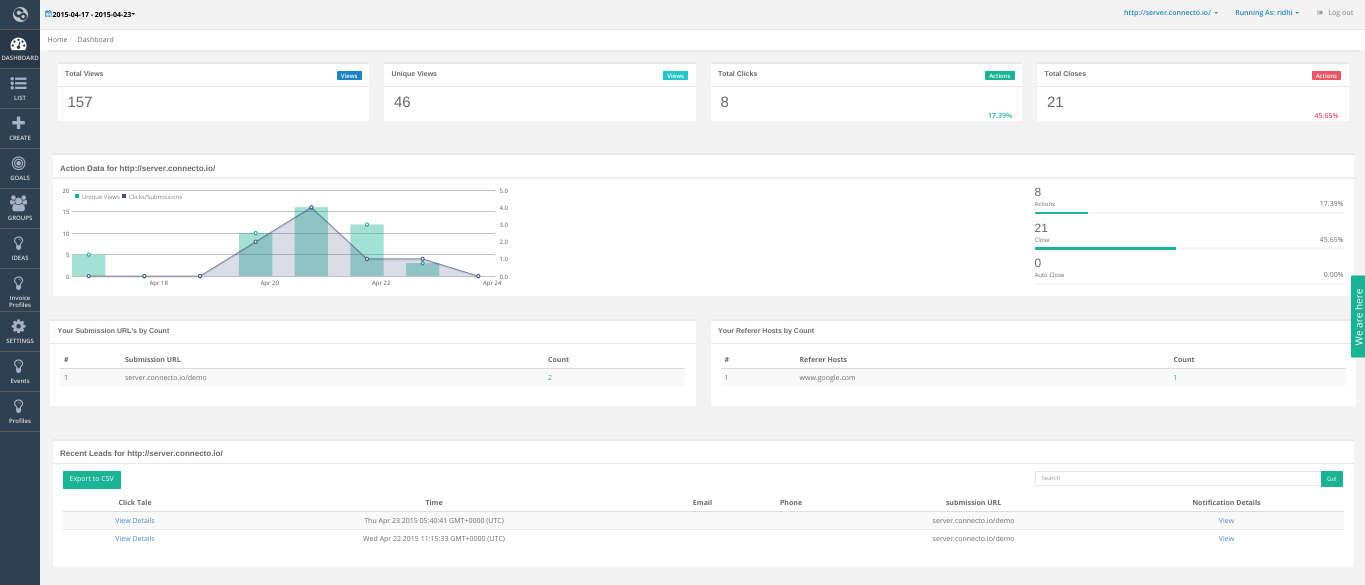Click the Unique Views value 46
This screenshot has height=585, width=1365.
coord(402,102)
